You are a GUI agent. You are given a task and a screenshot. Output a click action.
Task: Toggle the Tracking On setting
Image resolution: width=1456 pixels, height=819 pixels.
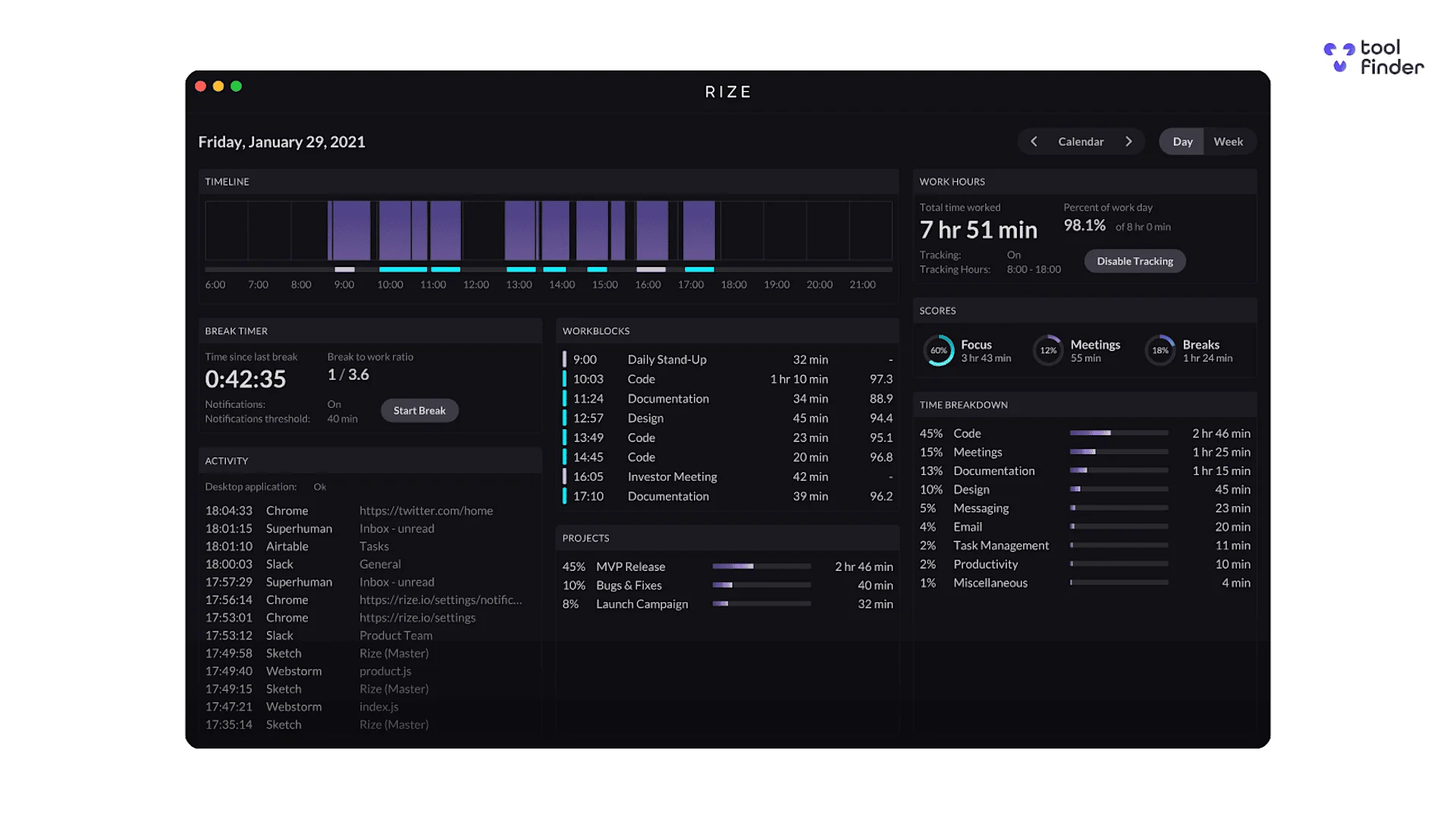click(1014, 255)
